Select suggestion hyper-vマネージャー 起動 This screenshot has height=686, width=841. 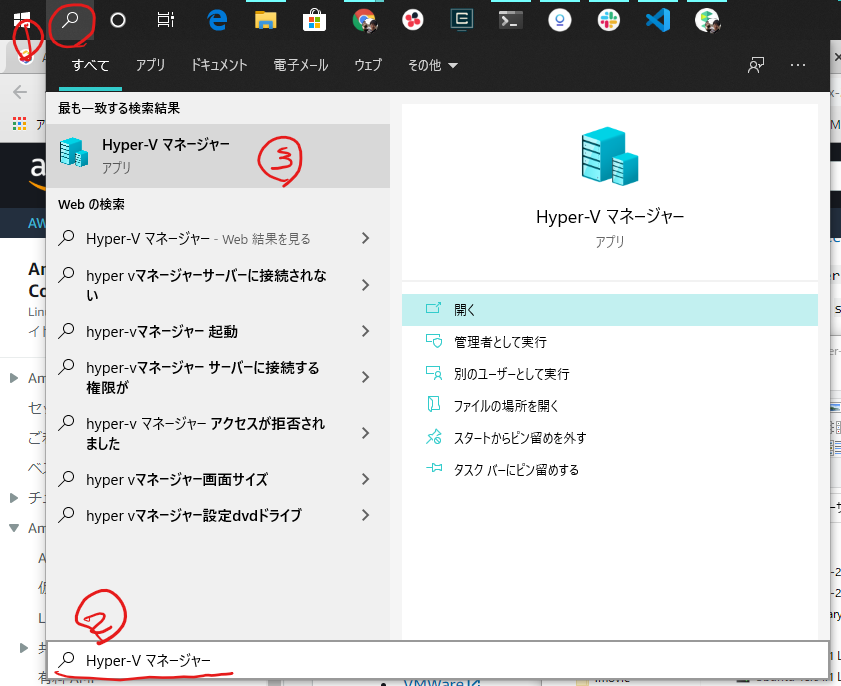[161, 331]
